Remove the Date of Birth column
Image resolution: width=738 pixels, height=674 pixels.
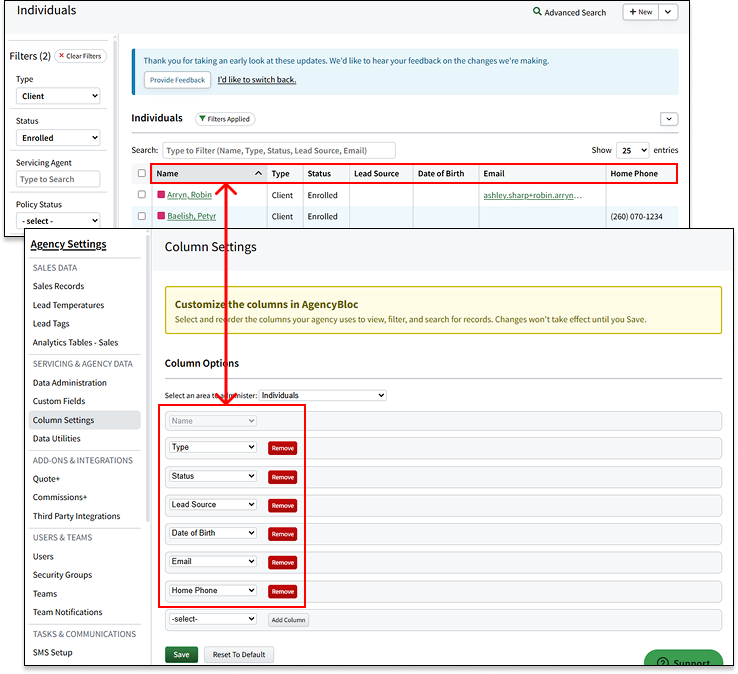pyautogui.click(x=282, y=534)
